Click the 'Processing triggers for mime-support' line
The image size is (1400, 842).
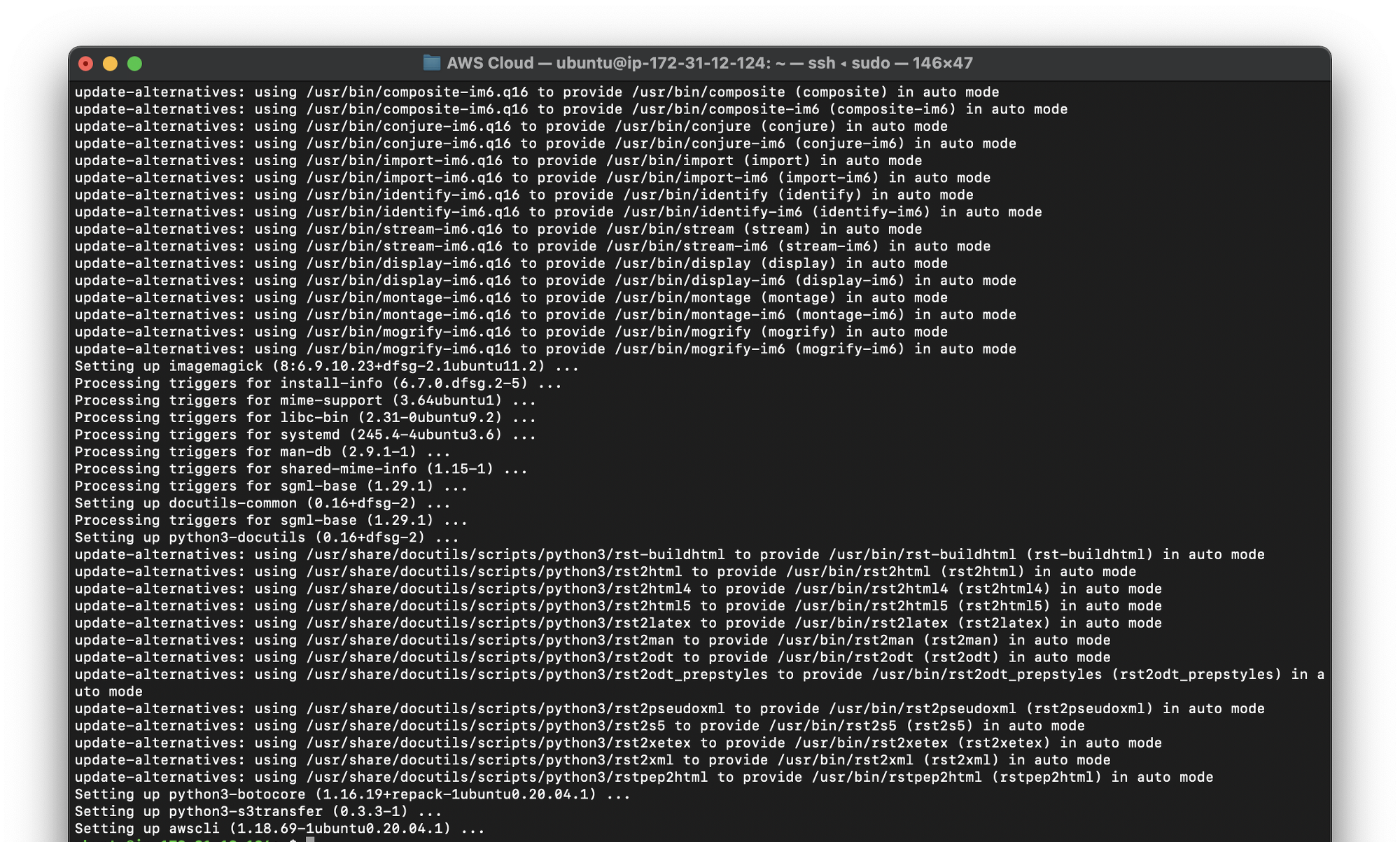305,400
